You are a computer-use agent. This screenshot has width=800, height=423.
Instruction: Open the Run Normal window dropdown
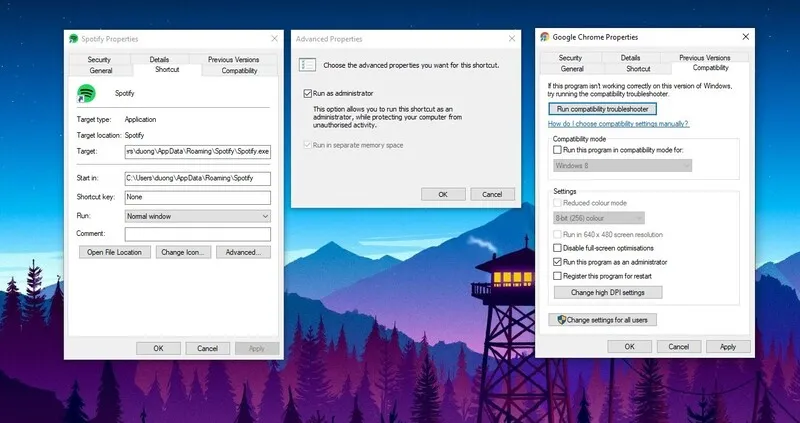pos(198,215)
